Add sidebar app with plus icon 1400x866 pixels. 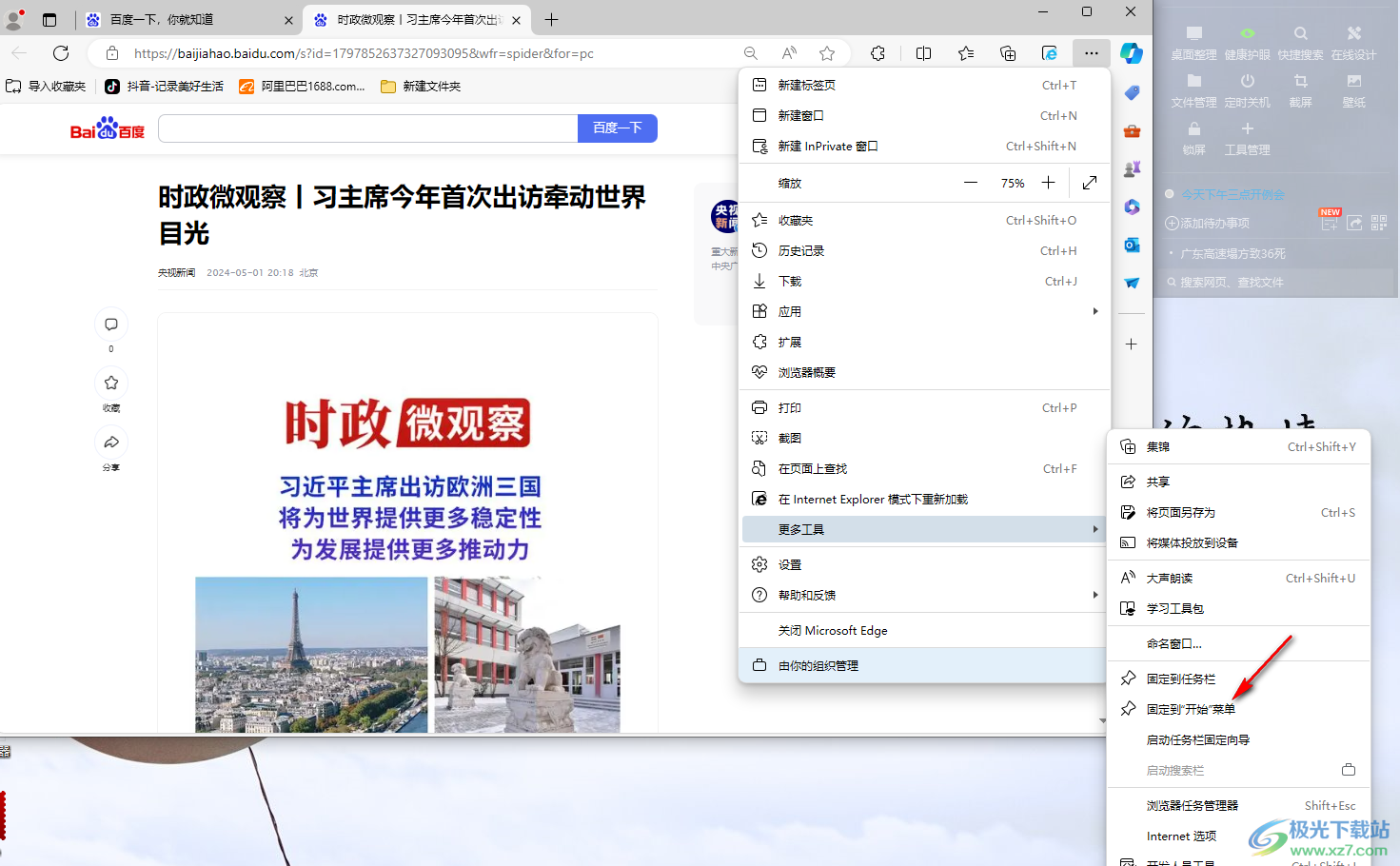point(1132,344)
